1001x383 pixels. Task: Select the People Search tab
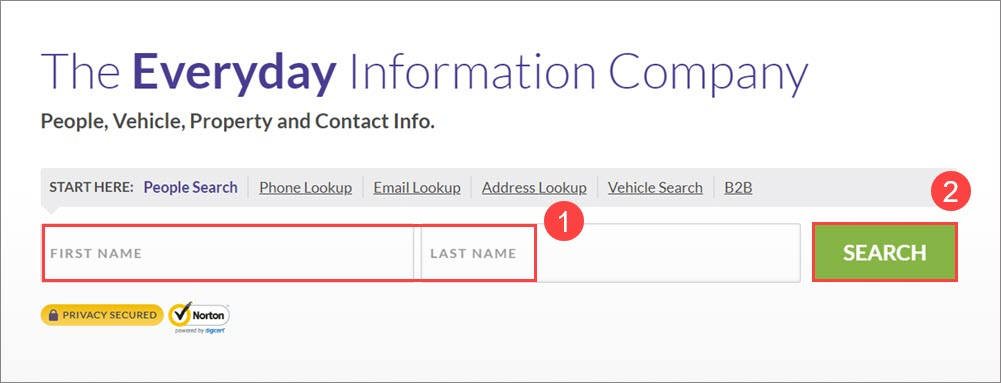pos(190,188)
